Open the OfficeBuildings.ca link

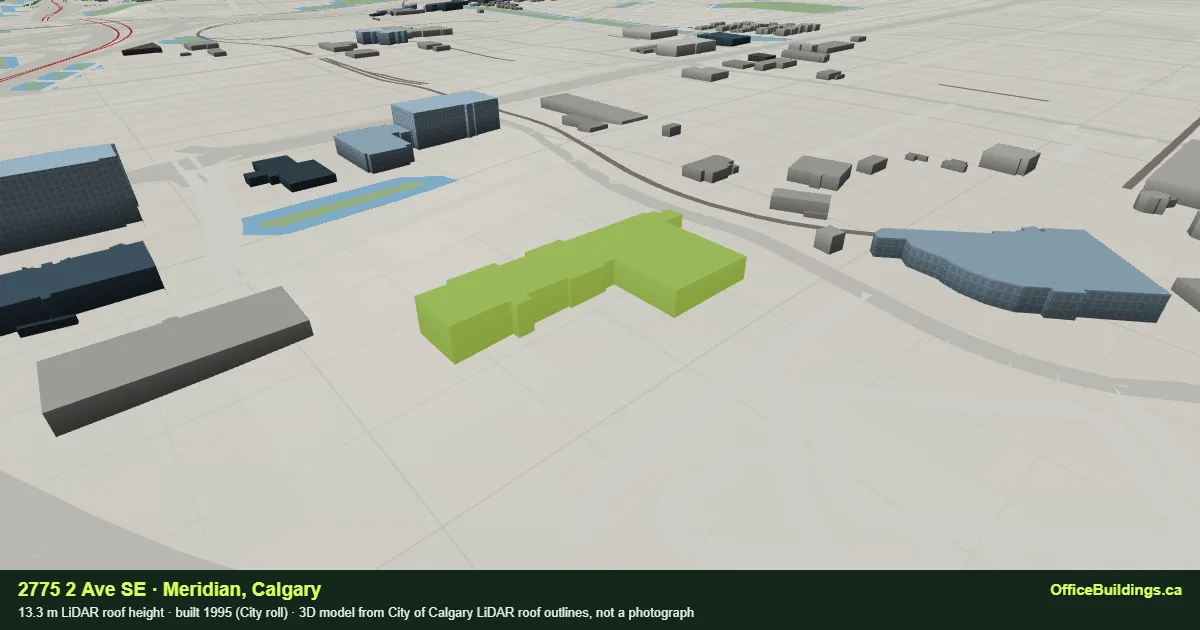[x=1116, y=590]
